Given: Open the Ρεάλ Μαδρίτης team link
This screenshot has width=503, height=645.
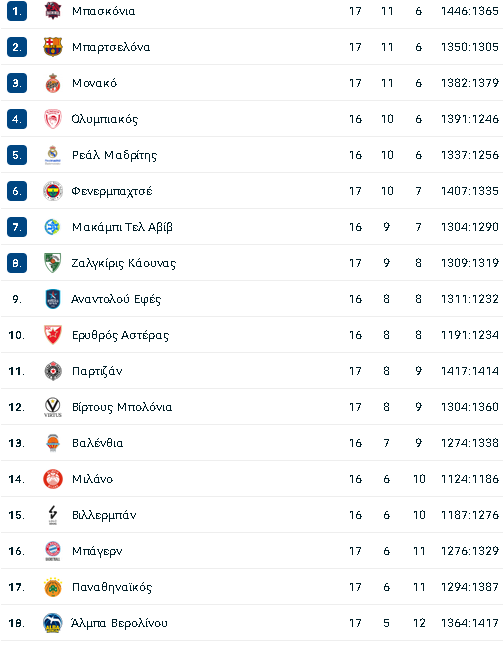Looking at the screenshot, I should [x=114, y=155].
